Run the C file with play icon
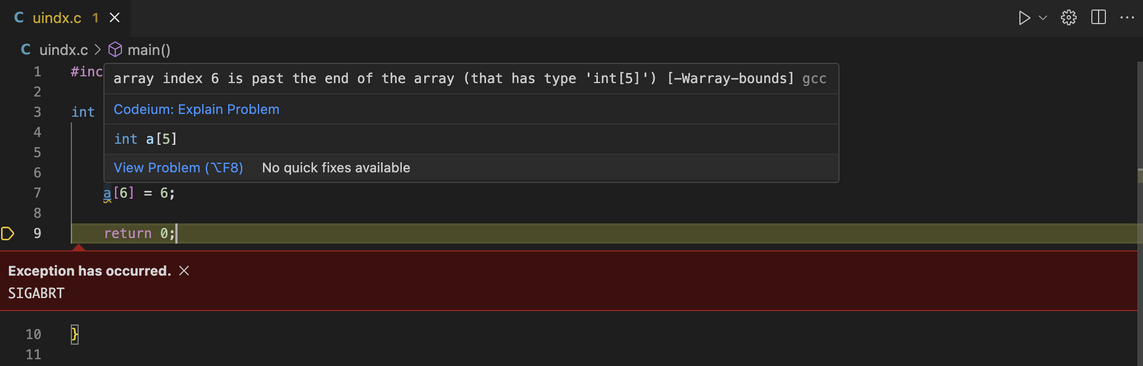This screenshot has width=1143, height=366. (x=1024, y=17)
